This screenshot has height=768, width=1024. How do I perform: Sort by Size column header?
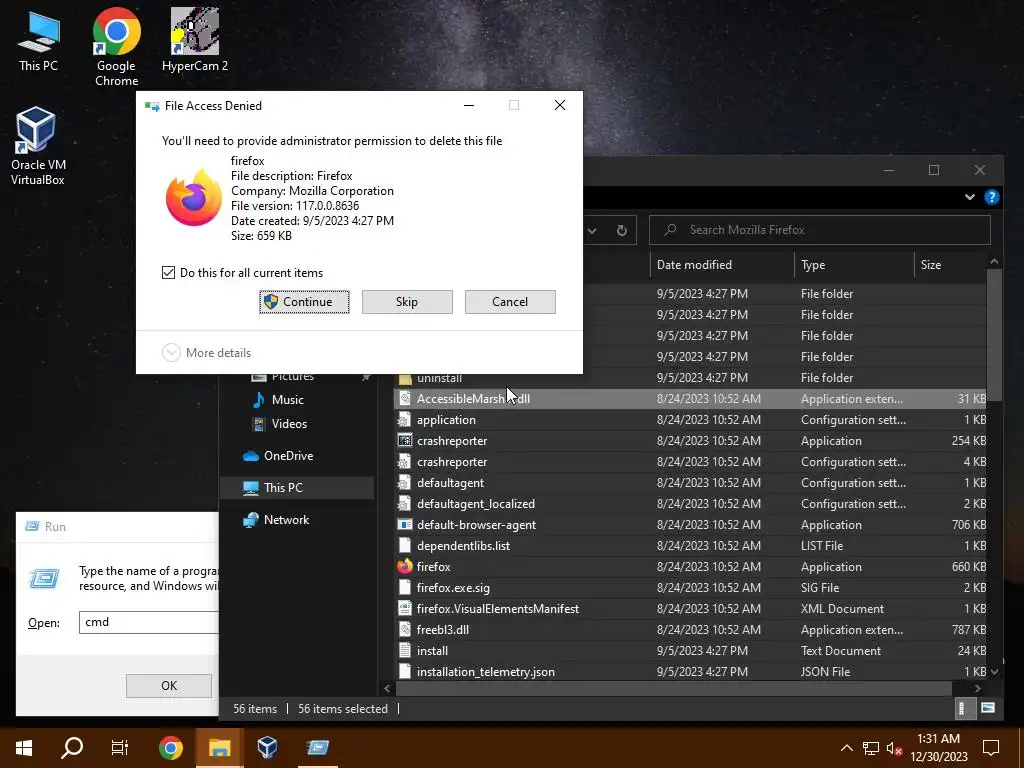click(x=951, y=264)
